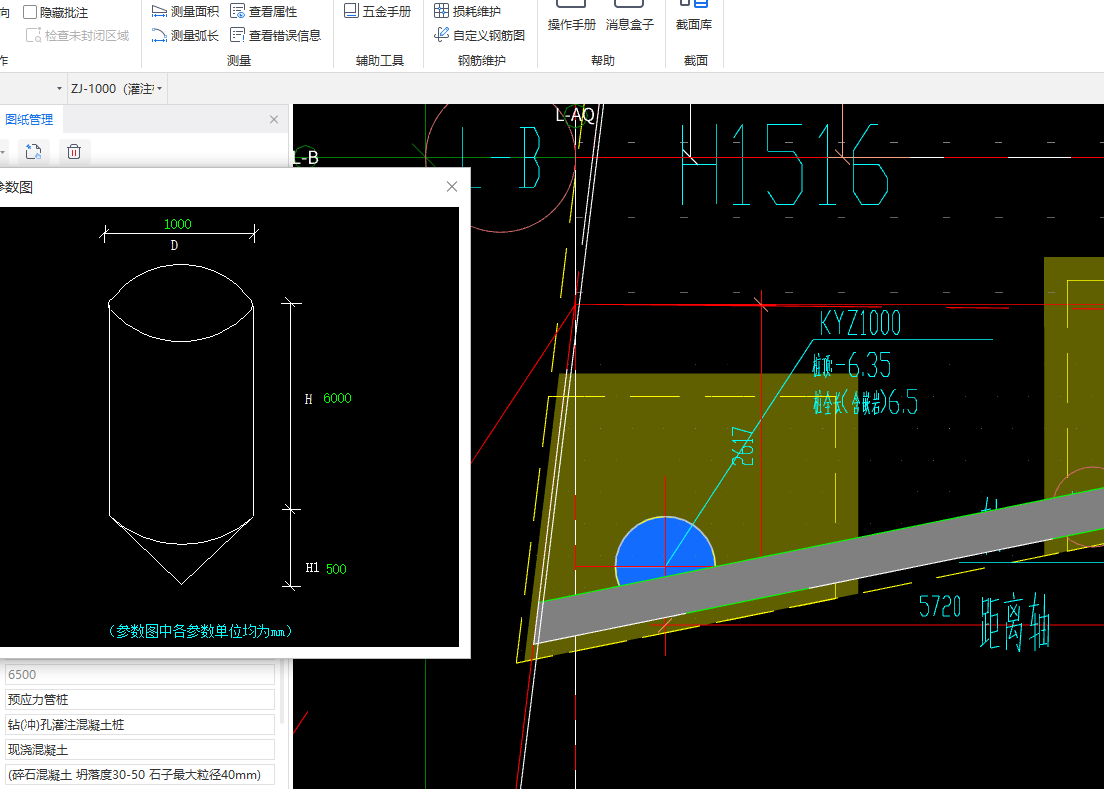Click the cyan note under the 参数图
The image size is (1104, 789).
click(x=201, y=631)
